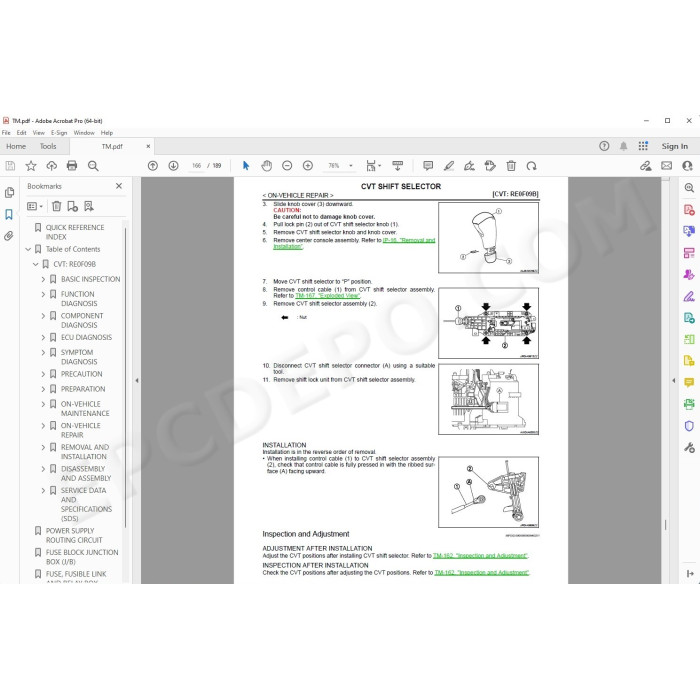
Task: Open the View menu
Action: click(38, 133)
